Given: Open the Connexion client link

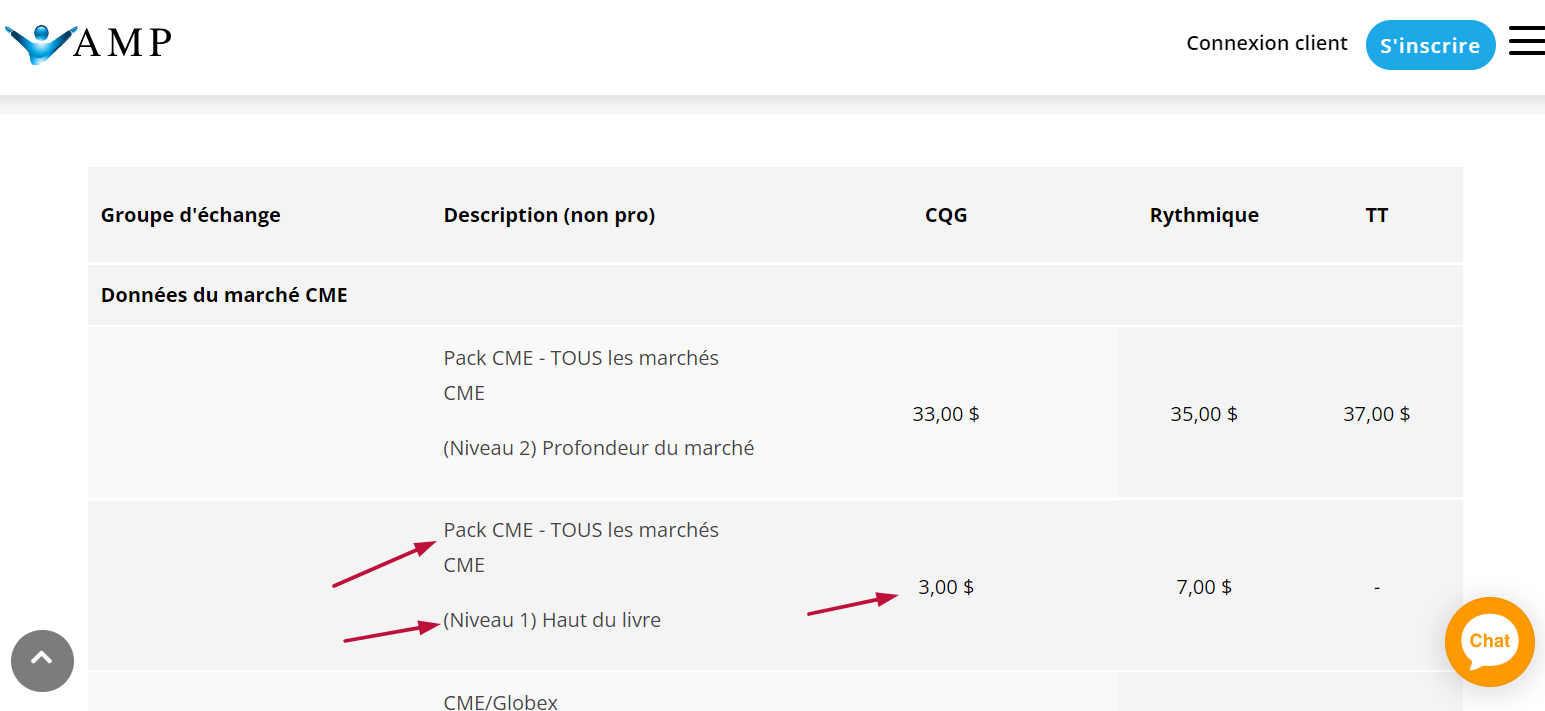Looking at the screenshot, I should click(x=1266, y=43).
